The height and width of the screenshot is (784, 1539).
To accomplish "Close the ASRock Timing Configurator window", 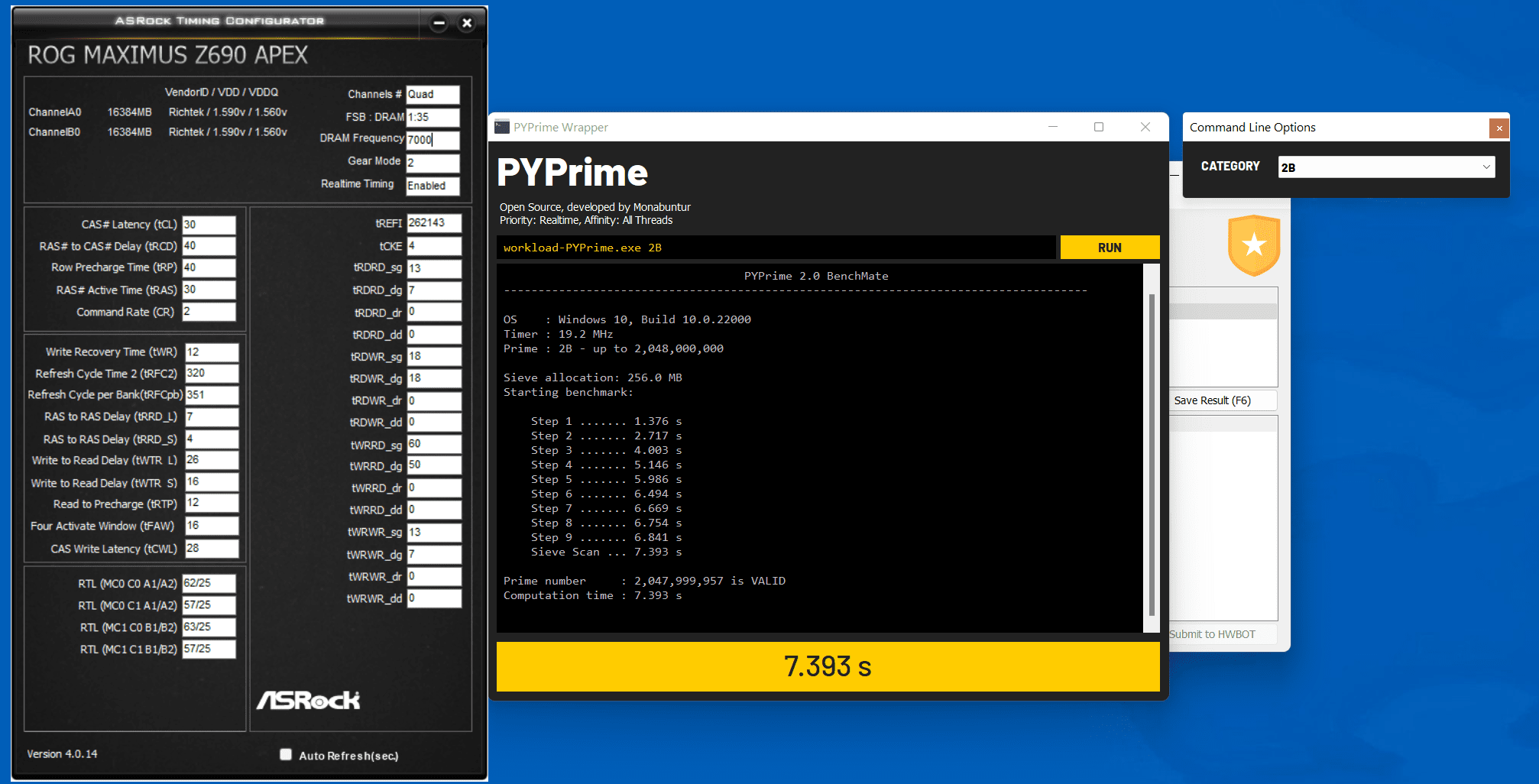I will (467, 23).
